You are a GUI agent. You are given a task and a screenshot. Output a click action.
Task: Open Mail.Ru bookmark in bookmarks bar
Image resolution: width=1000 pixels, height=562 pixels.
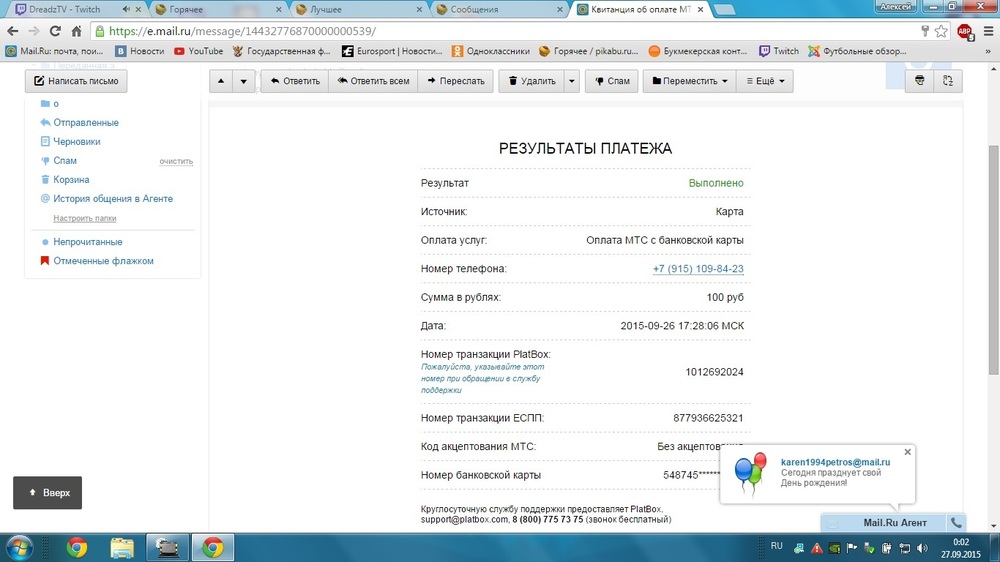pyautogui.click(x=55, y=51)
